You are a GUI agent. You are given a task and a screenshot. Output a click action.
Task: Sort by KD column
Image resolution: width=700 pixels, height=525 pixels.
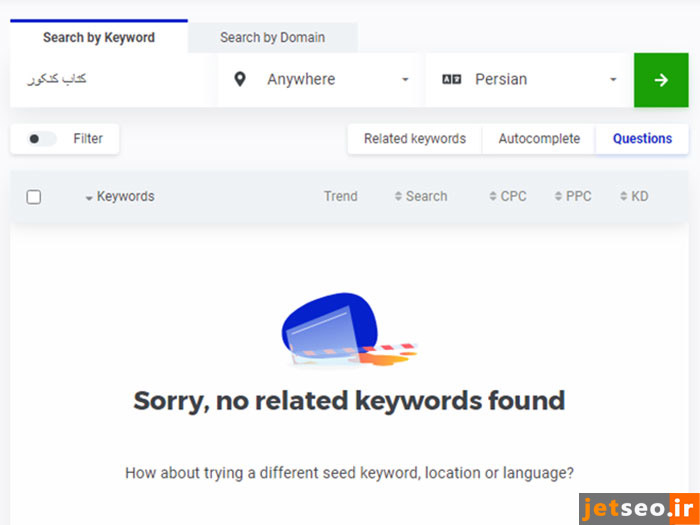pyautogui.click(x=634, y=196)
